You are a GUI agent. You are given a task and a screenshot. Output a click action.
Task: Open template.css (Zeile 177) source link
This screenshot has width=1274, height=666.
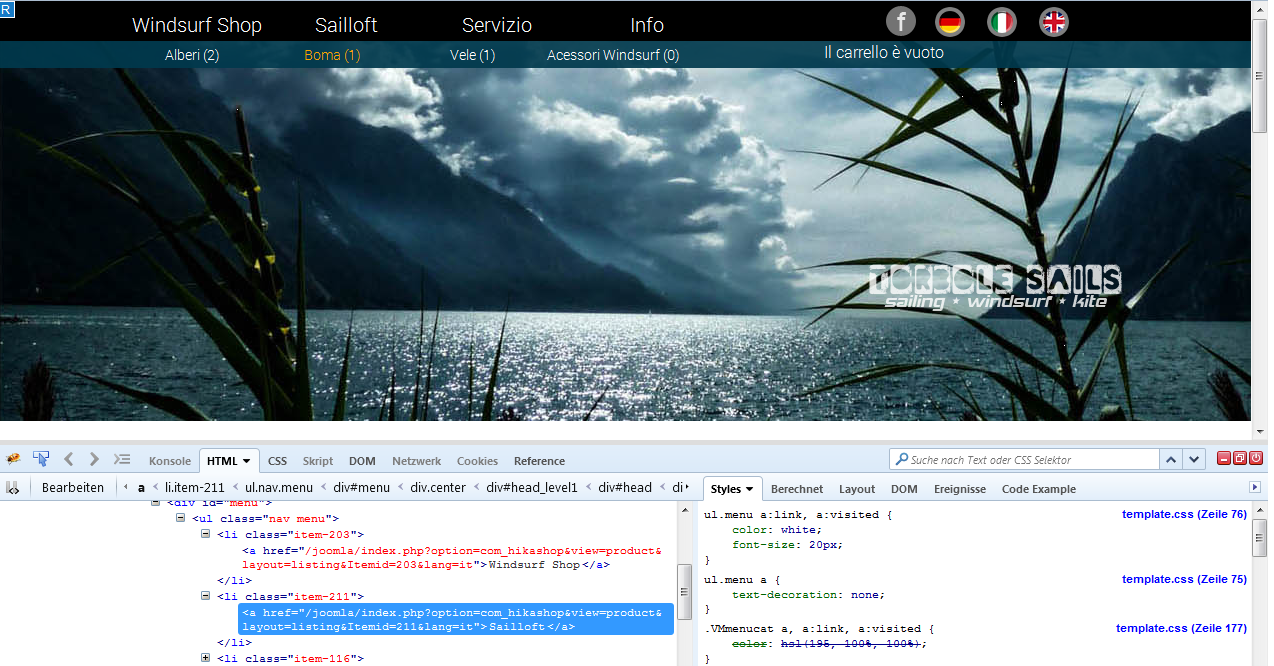point(1181,628)
